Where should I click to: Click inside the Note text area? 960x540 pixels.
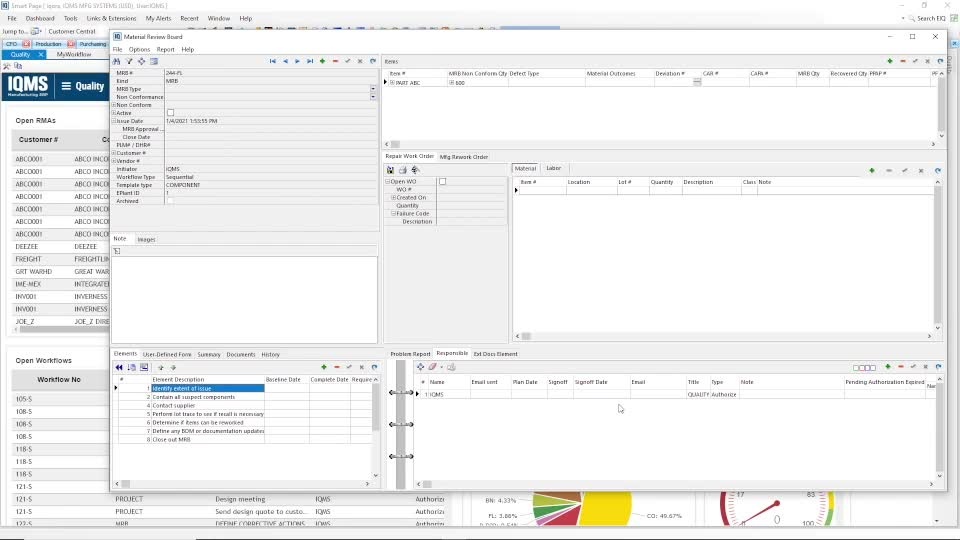click(244, 299)
